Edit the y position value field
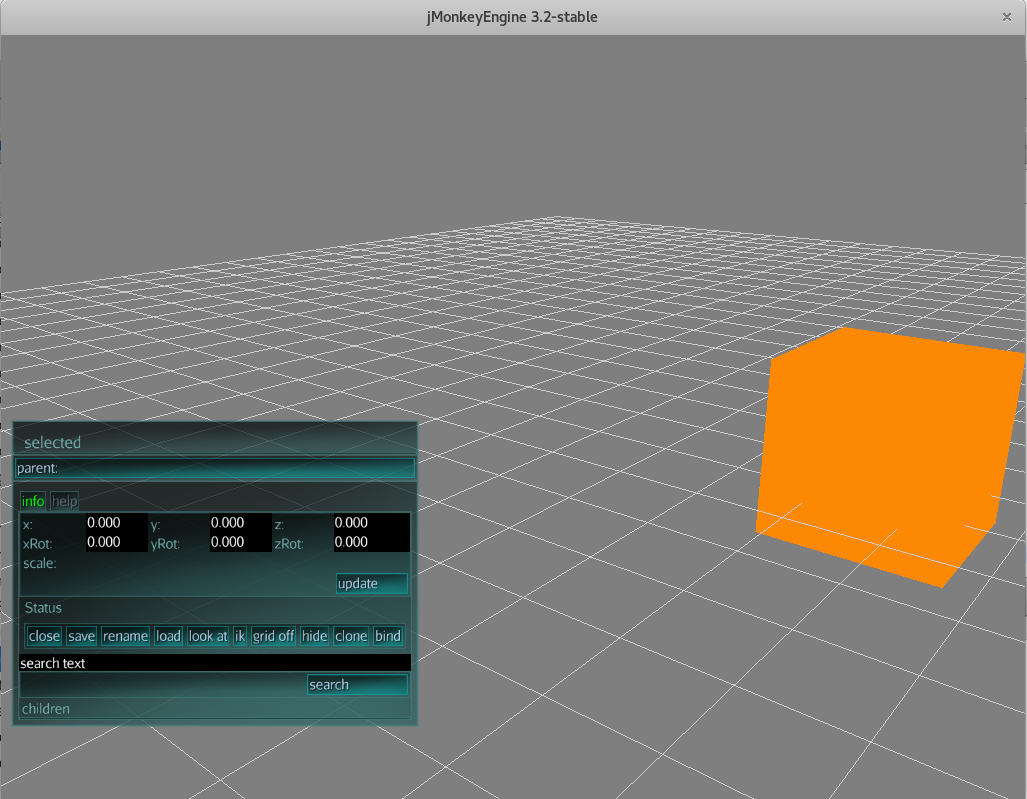The height and width of the screenshot is (799, 1027). pos(240,523)
